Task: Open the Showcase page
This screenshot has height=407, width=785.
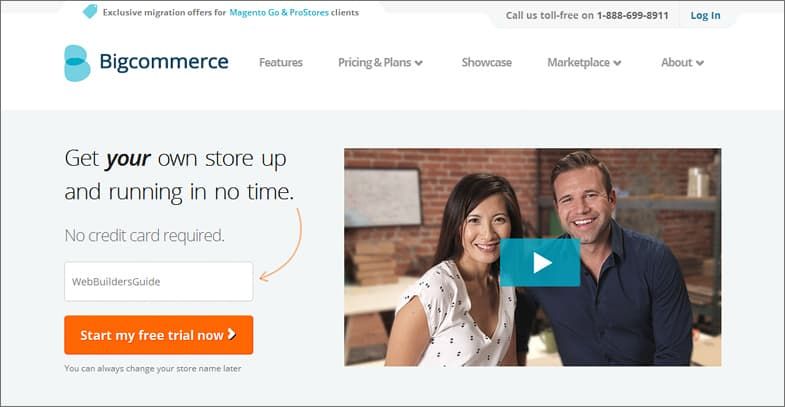Action: [x=487, y=63]
